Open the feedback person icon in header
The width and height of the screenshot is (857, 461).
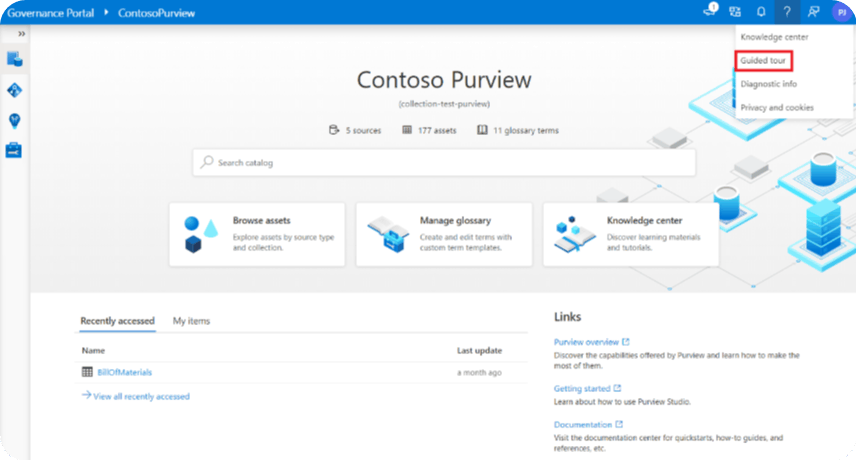(813, 11)
